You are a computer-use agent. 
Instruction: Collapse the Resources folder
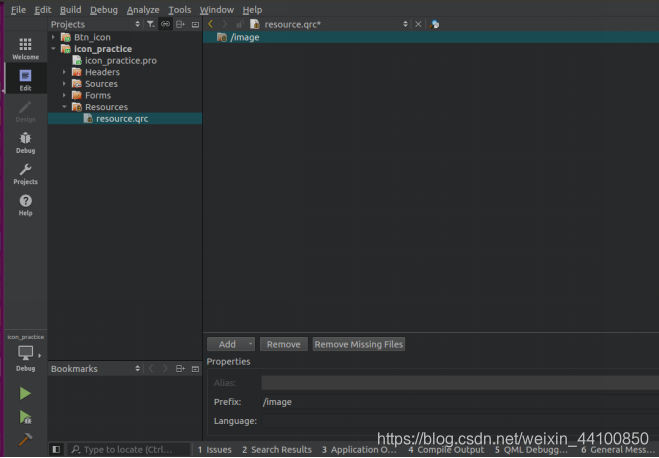pos(64,107)
